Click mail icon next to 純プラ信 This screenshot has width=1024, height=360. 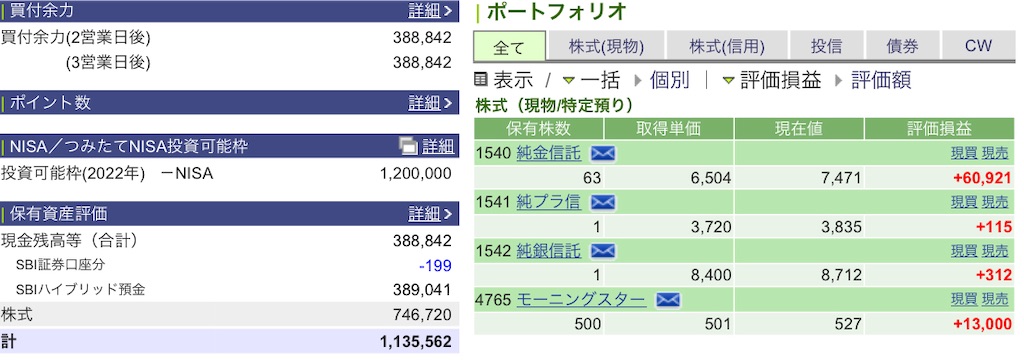point(603,203)
